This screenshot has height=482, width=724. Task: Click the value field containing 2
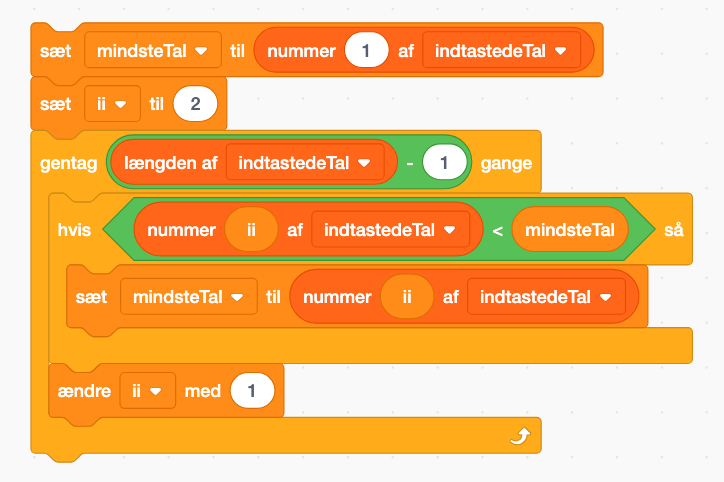195,105
